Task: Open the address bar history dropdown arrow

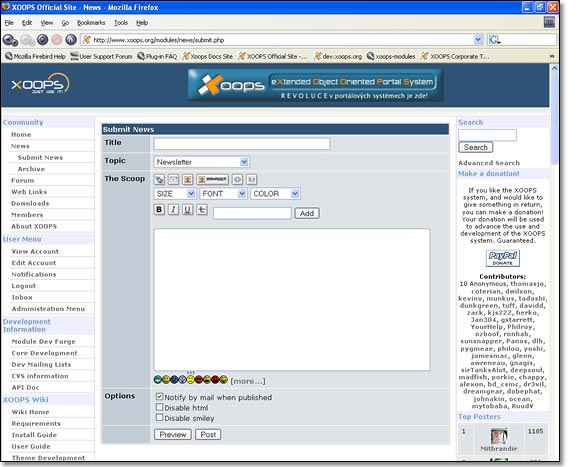Action: click(478, 40)
